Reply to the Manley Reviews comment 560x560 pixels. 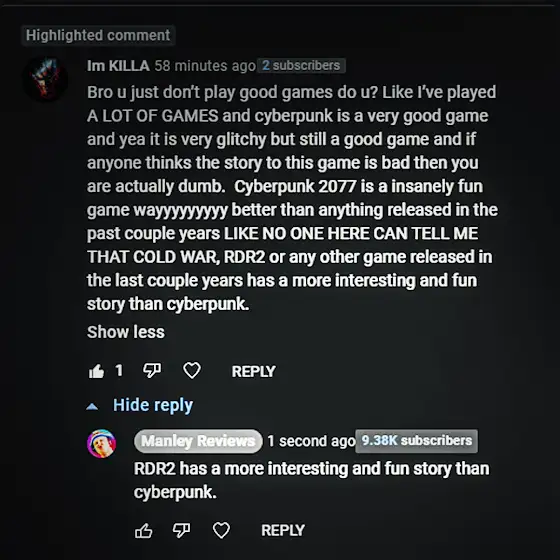point(283,530)
